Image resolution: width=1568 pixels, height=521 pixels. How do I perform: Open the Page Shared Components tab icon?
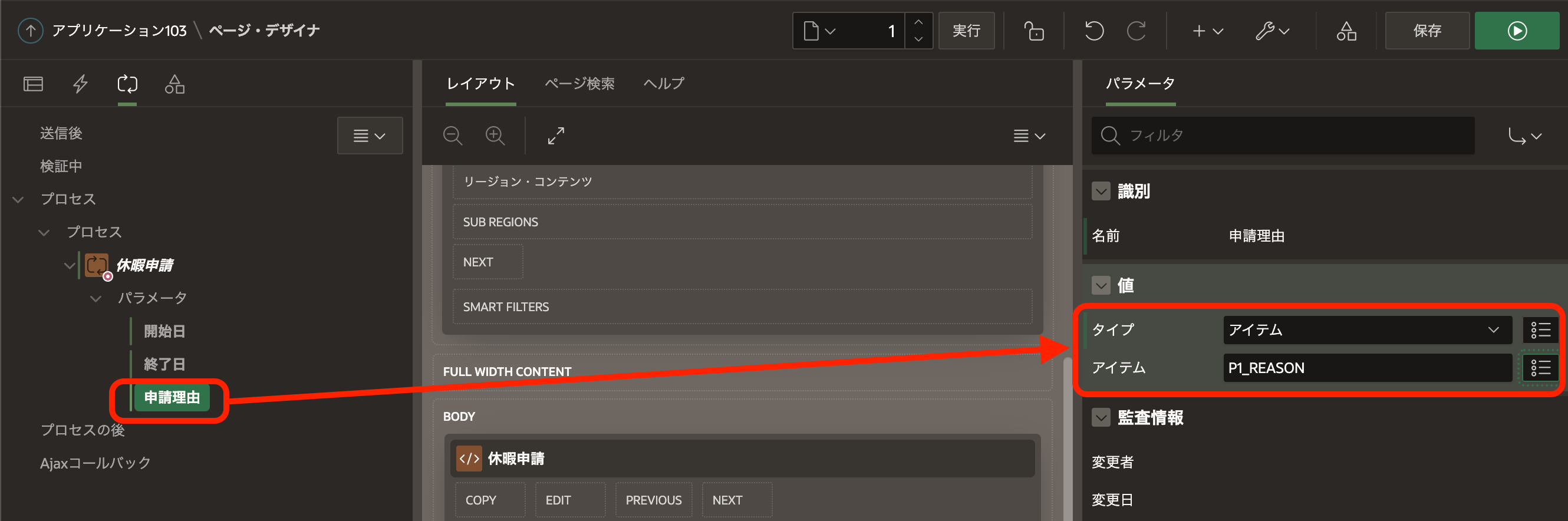click(174, 84)
